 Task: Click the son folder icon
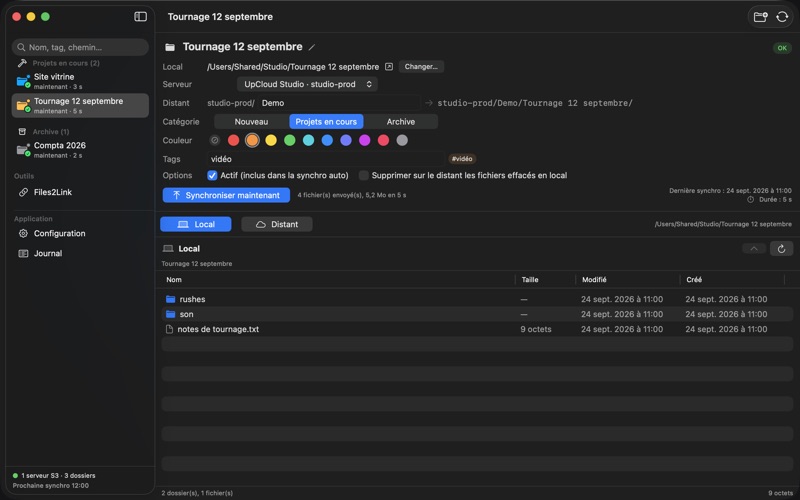pos(170,314)
